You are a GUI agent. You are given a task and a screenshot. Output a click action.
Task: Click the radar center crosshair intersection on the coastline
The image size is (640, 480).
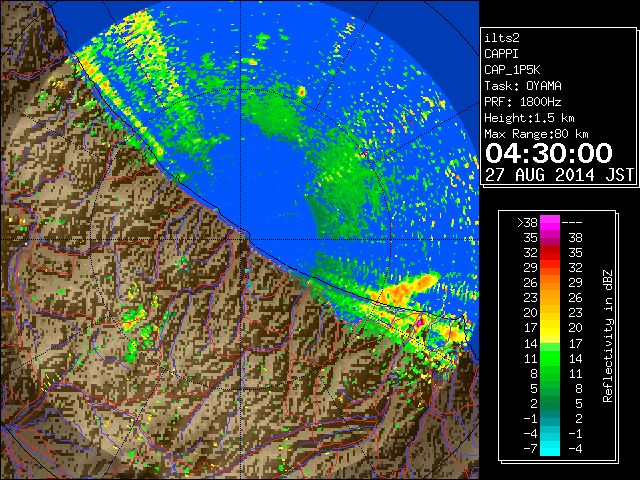point(241,240)
